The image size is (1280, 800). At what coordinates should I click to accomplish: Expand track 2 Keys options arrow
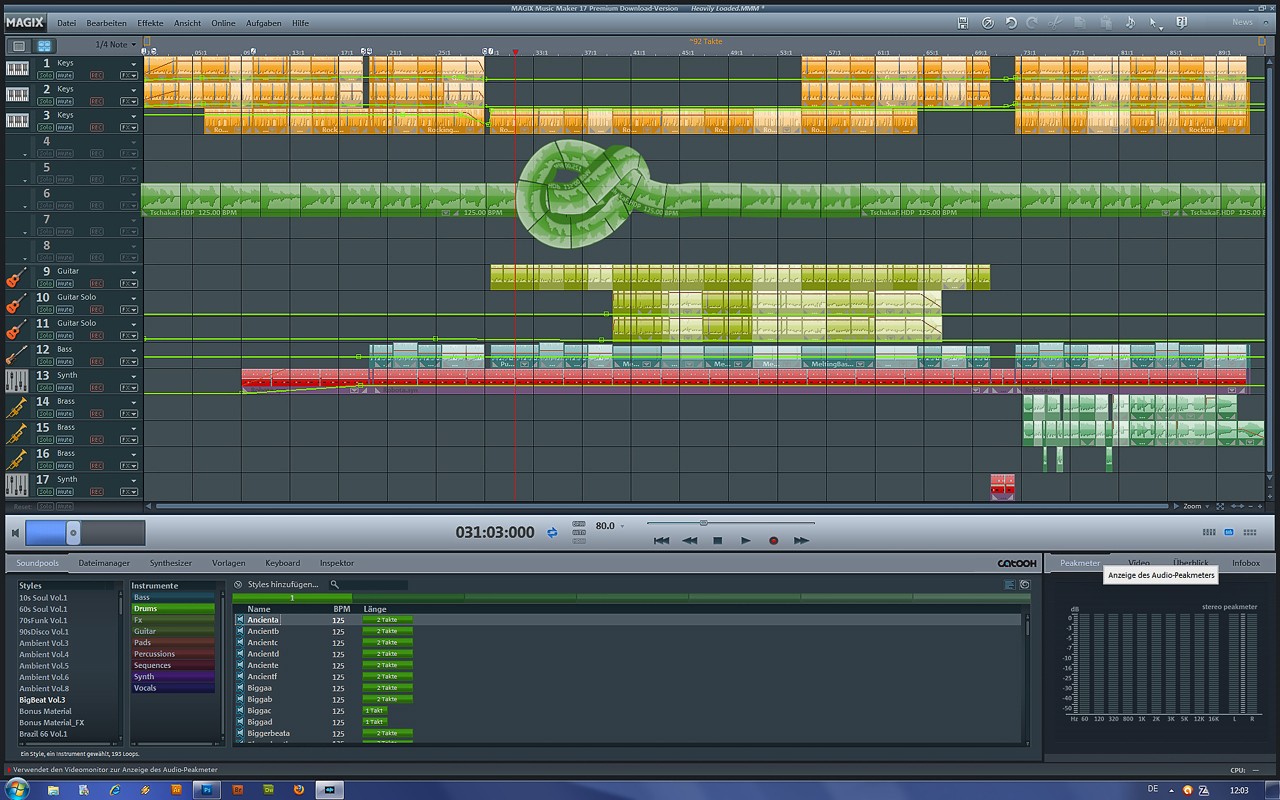[134, 91]
